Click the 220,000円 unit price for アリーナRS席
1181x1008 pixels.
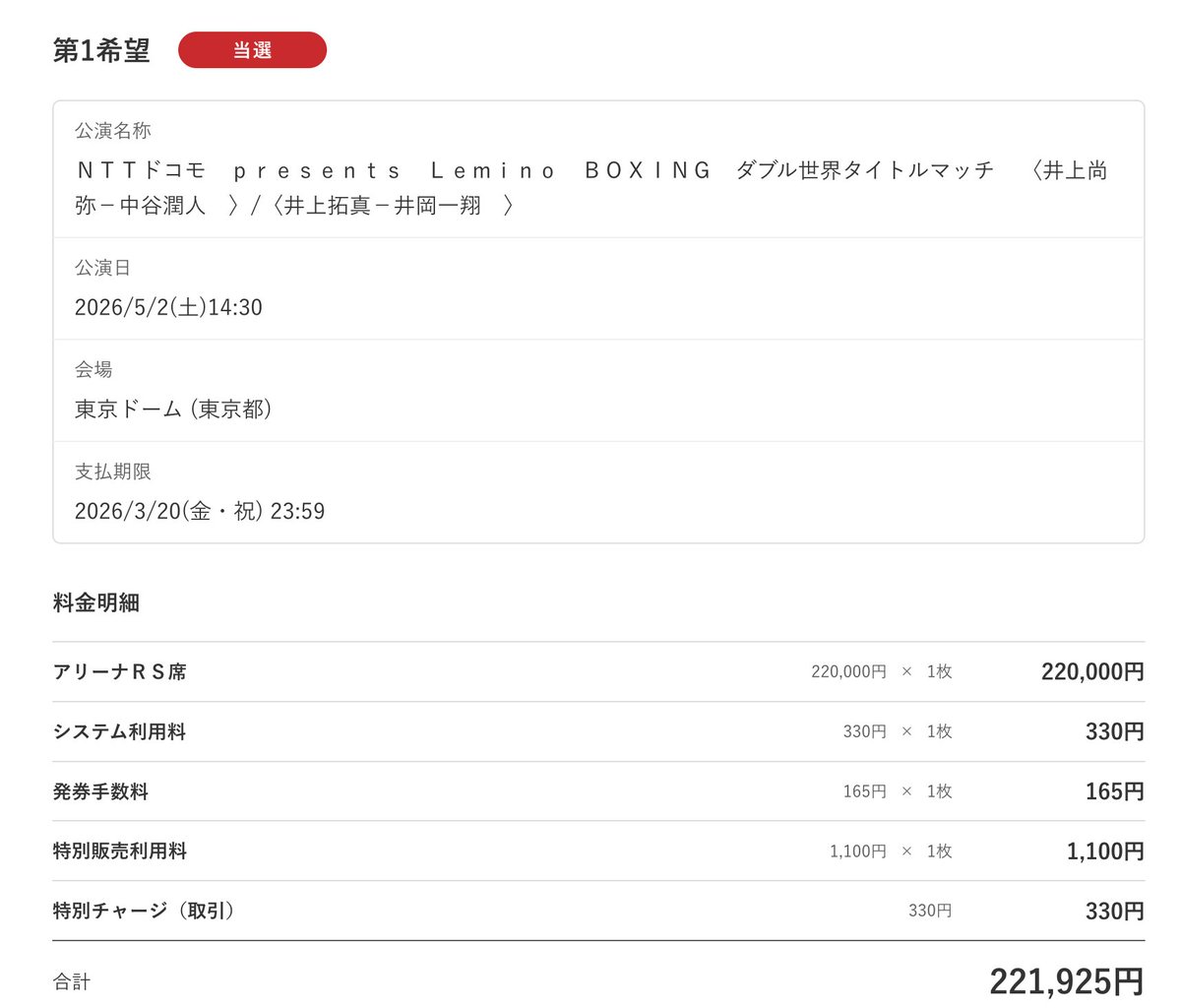point(848,672)
